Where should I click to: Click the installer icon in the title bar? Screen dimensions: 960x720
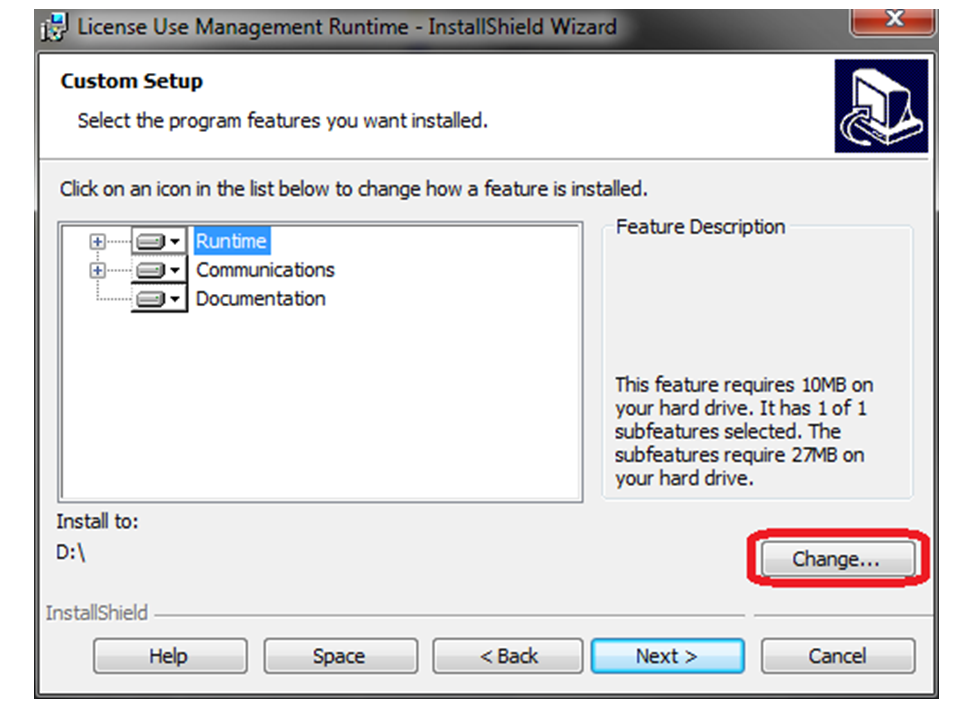54,27
